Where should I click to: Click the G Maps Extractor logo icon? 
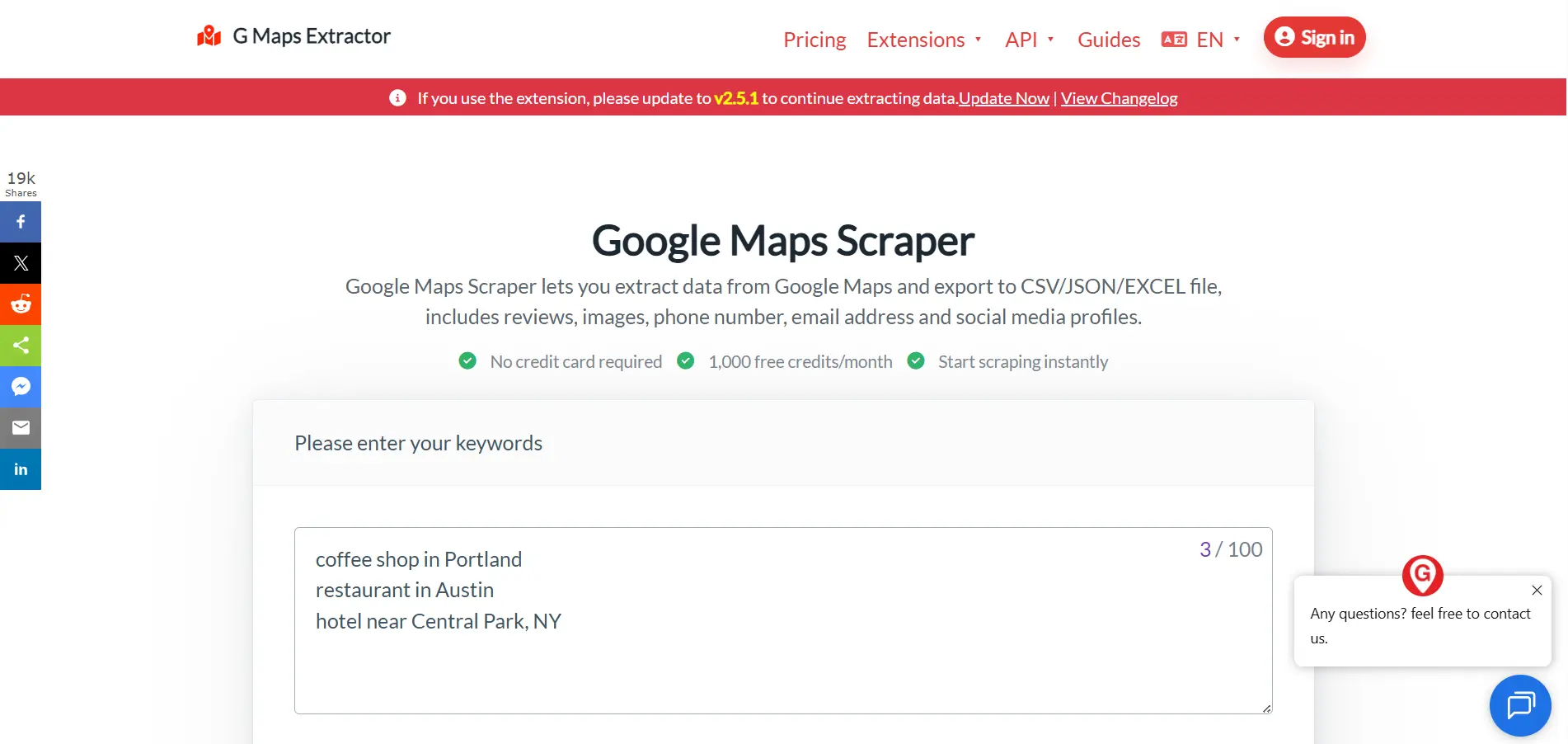[x=209, y=36]
